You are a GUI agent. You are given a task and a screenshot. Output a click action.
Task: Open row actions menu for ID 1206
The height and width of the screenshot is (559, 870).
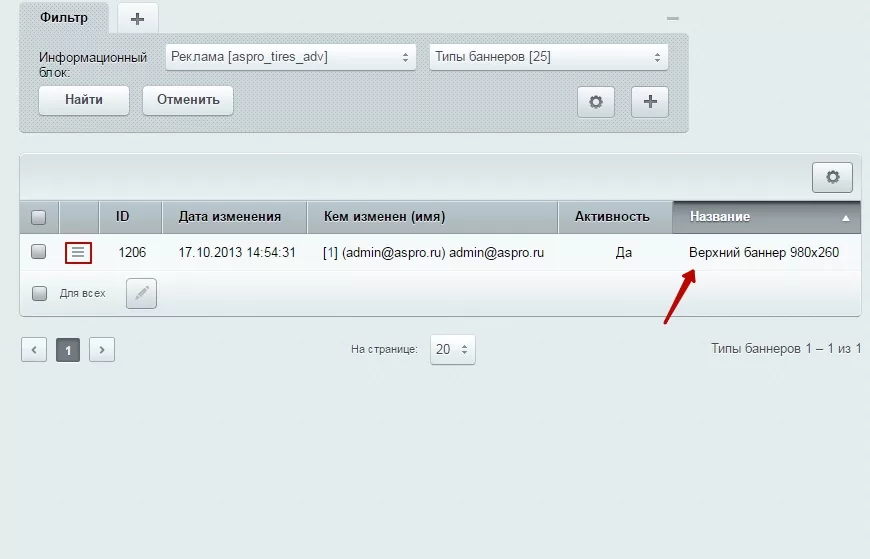click(x=78, y=253)
